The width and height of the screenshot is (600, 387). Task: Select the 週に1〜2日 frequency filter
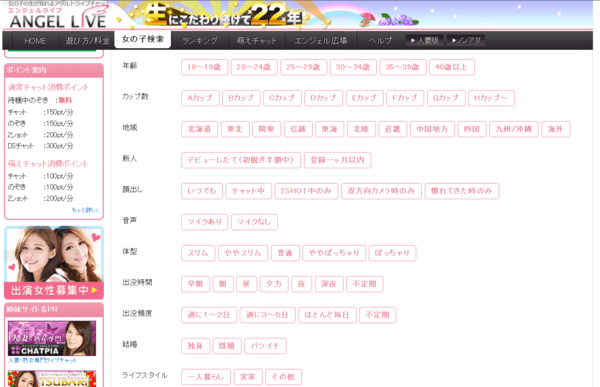pyautogui.click(x=209, y=315)
